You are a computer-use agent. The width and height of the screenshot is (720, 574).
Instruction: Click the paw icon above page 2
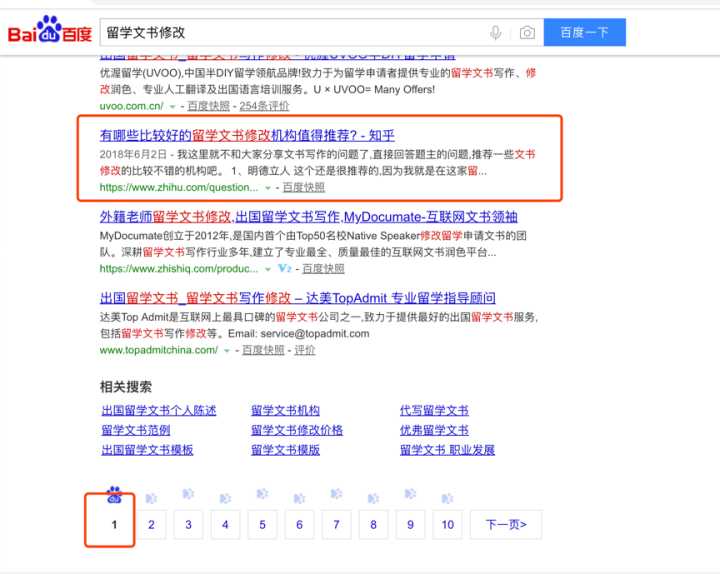pyautogui.click(x=151, y=498)
